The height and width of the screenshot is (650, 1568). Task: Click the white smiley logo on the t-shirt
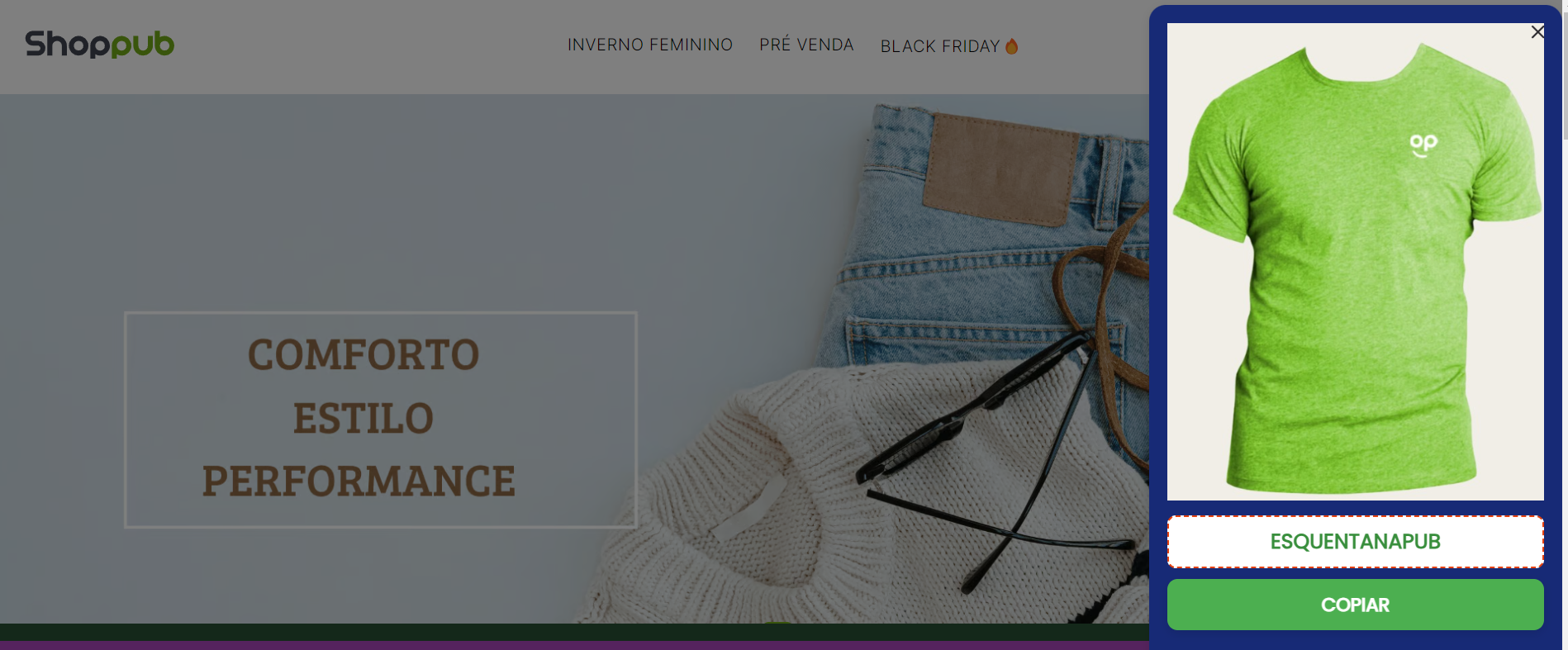pyautogui.click(x=1423, y=145)
